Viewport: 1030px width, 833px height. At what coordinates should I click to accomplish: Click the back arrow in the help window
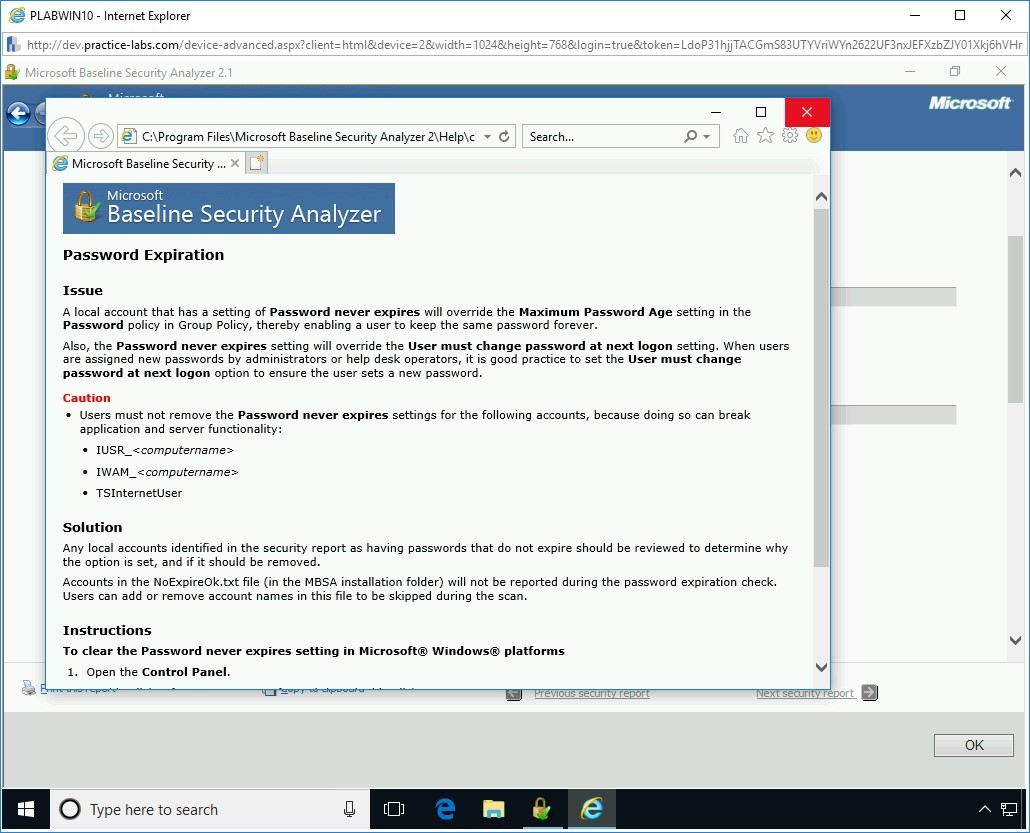pos(66,136)
